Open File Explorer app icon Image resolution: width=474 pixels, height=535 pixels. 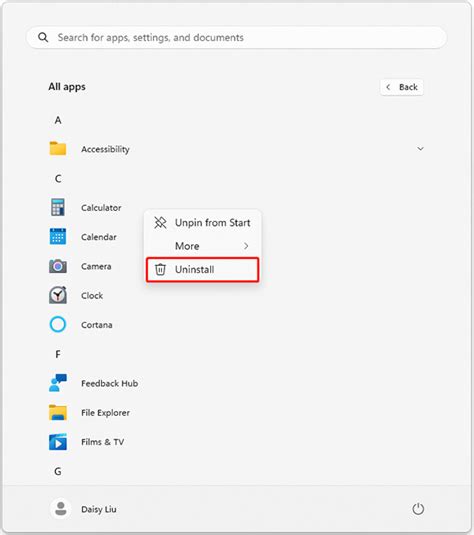click(x=58, y=412)
